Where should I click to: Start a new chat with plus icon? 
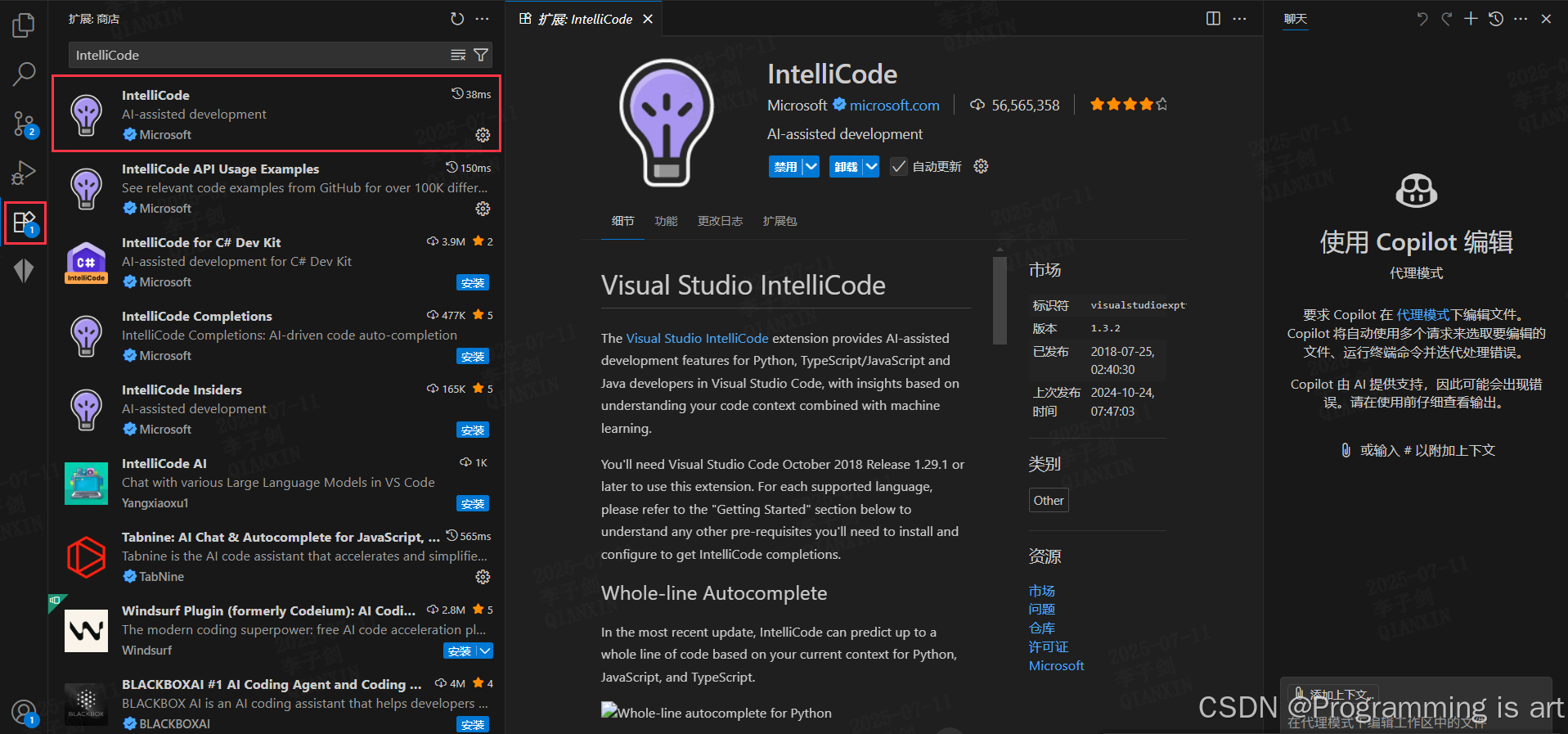(1471, 19)
